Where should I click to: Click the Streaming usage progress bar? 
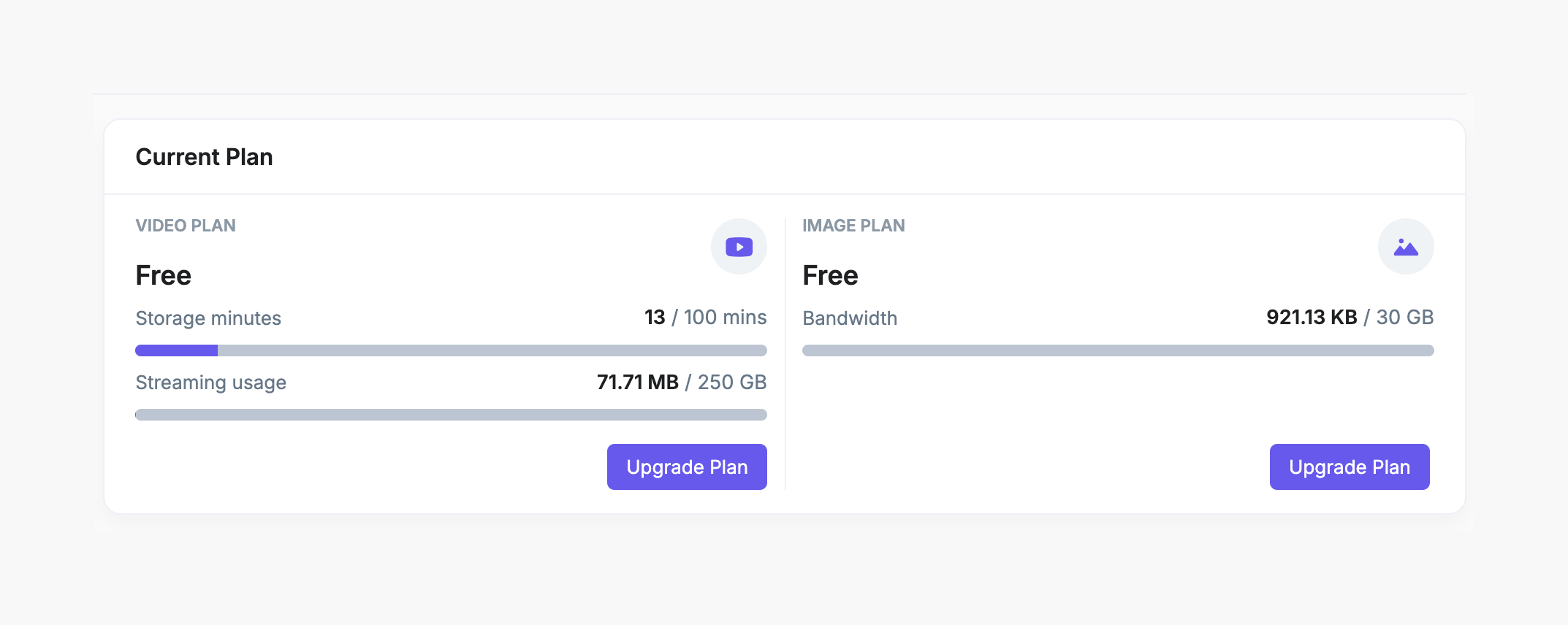451,415
